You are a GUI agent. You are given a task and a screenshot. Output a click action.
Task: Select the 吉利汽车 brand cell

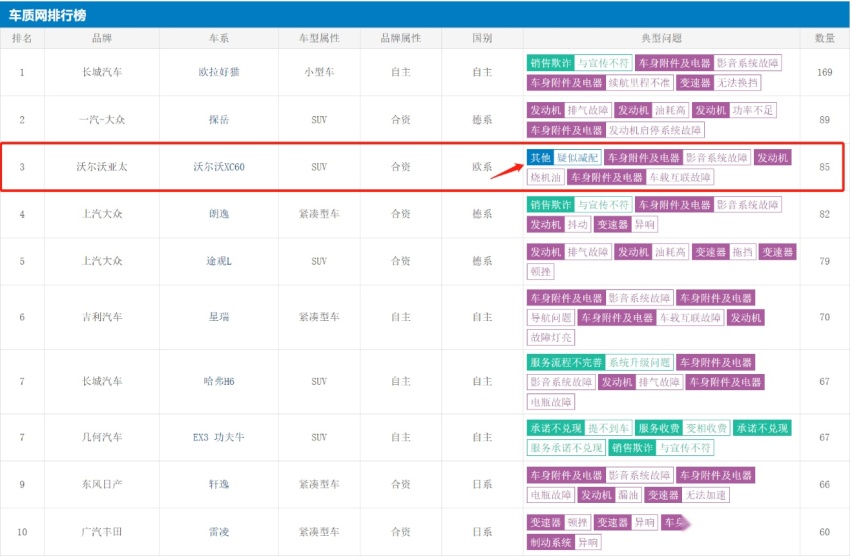click(x=102, y=317)
